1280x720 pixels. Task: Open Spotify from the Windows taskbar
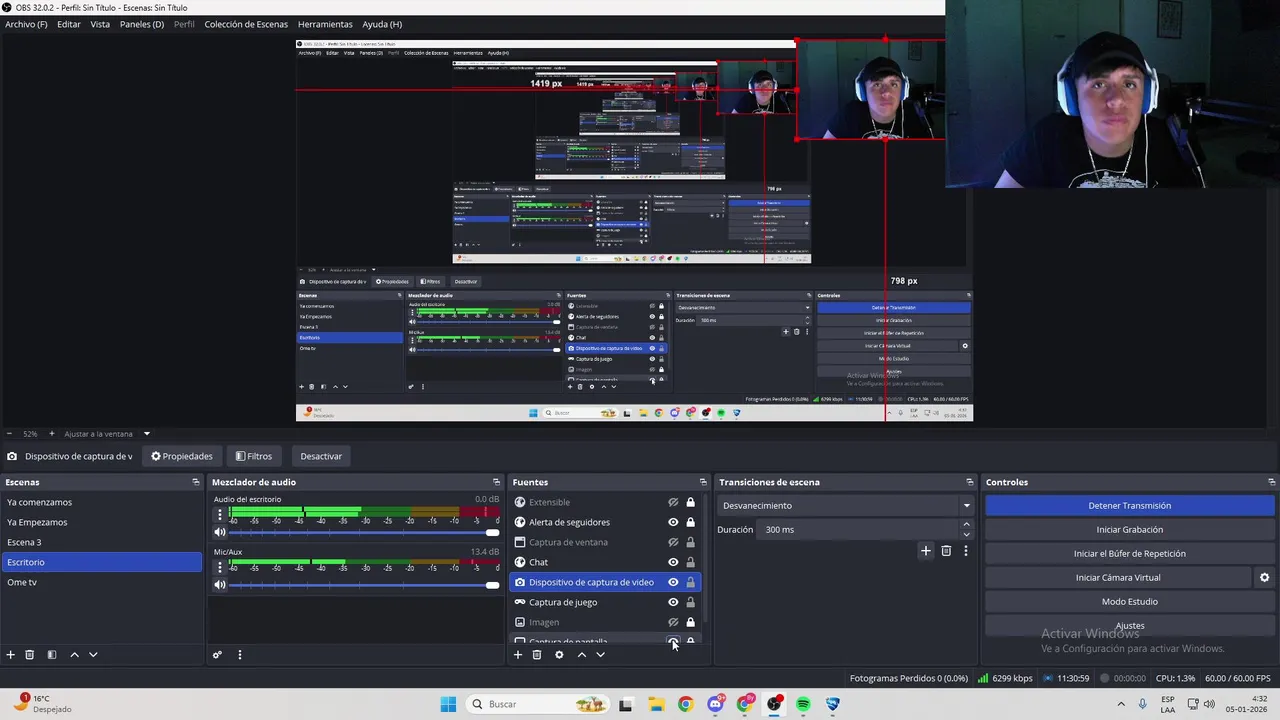(803, 704)
